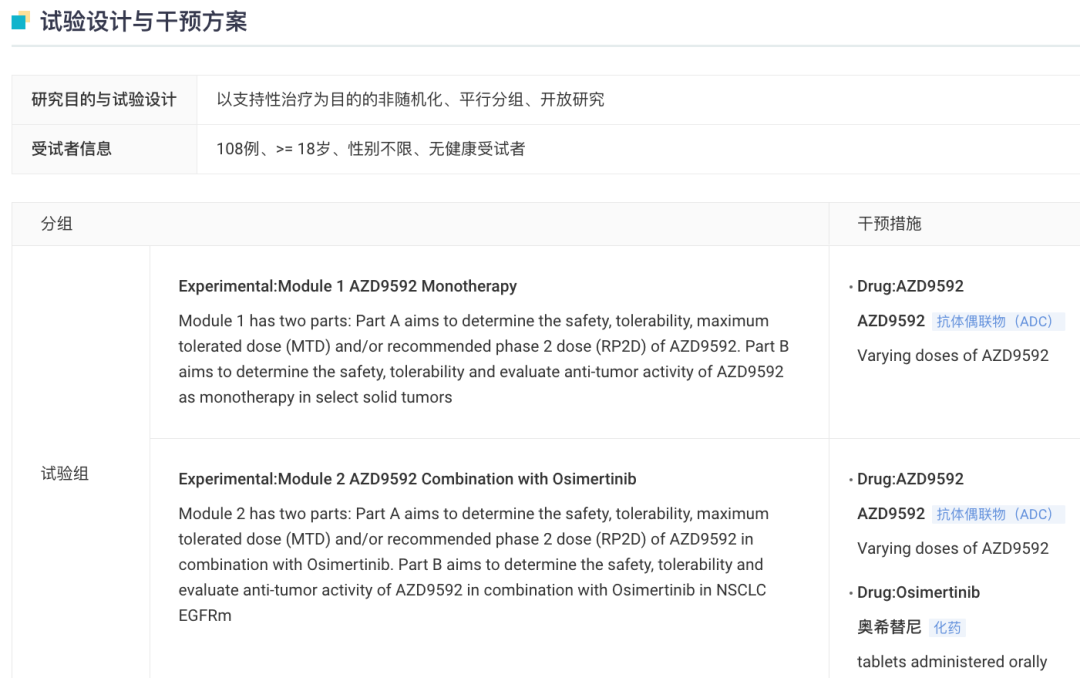Click the Module 1 description paragraph

(484, 359)
